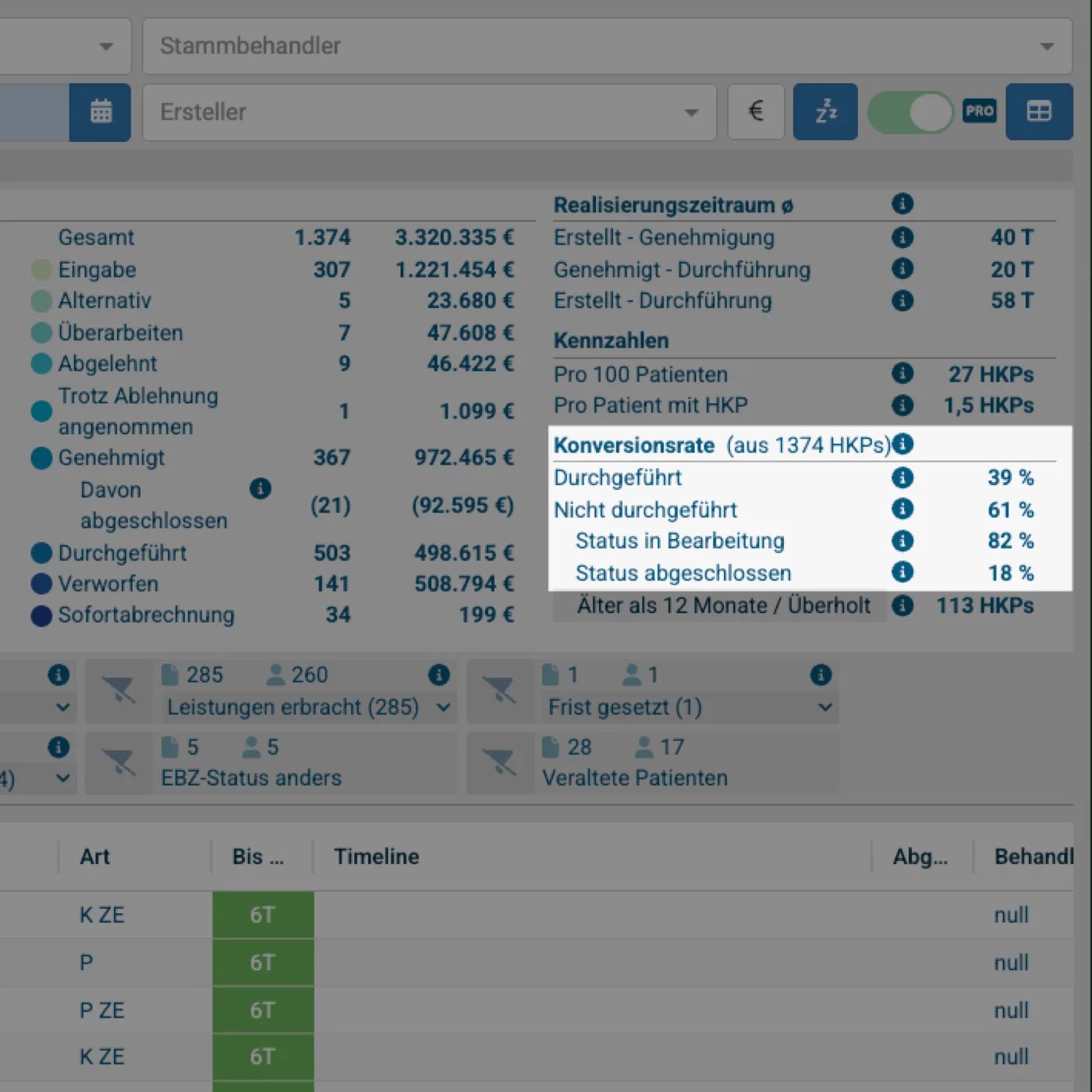Show info for Älter als 12 Monate
The image size is (1092, 1092).
(902, 605)
